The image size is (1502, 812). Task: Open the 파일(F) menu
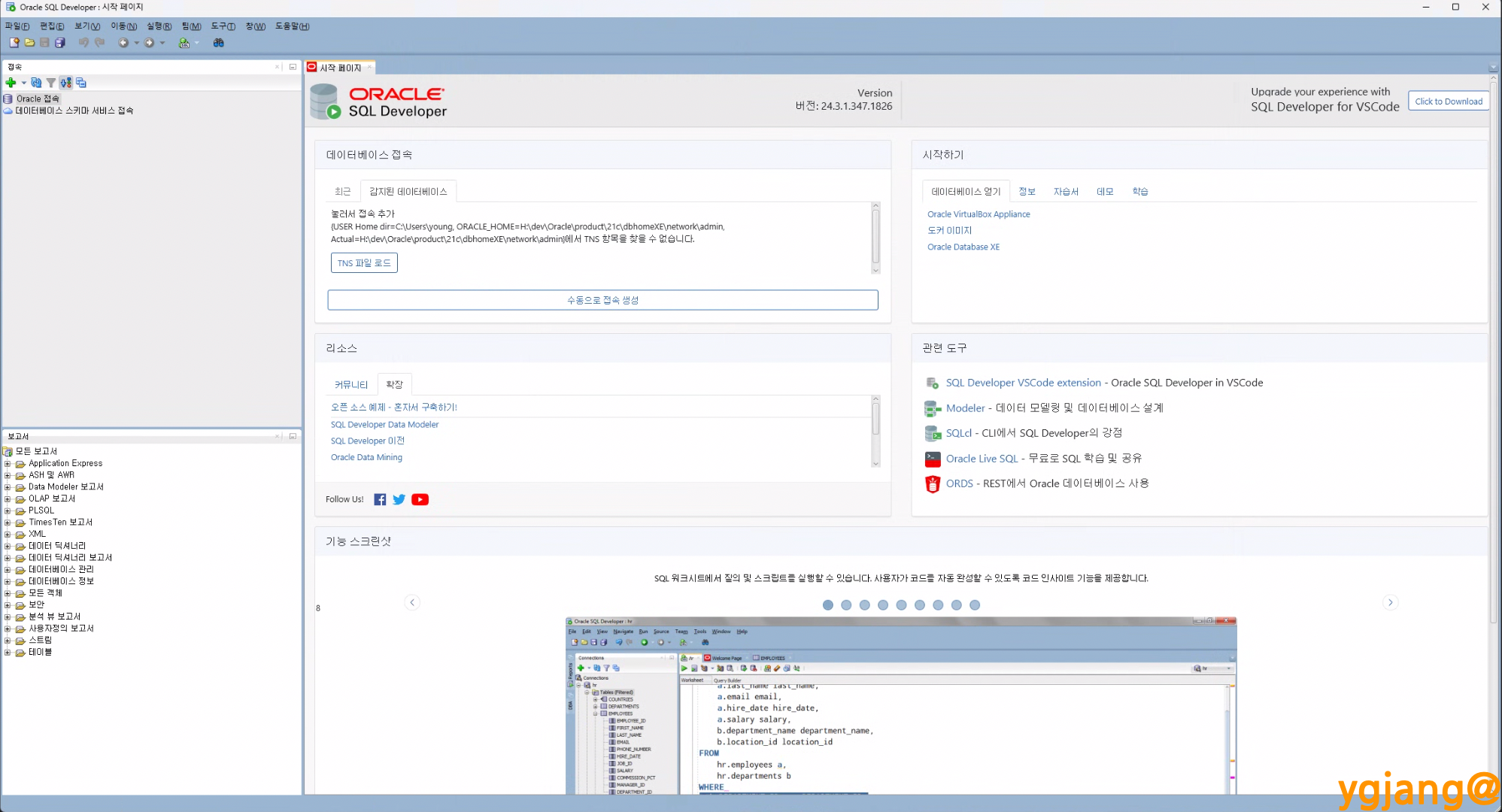point(17,26)
